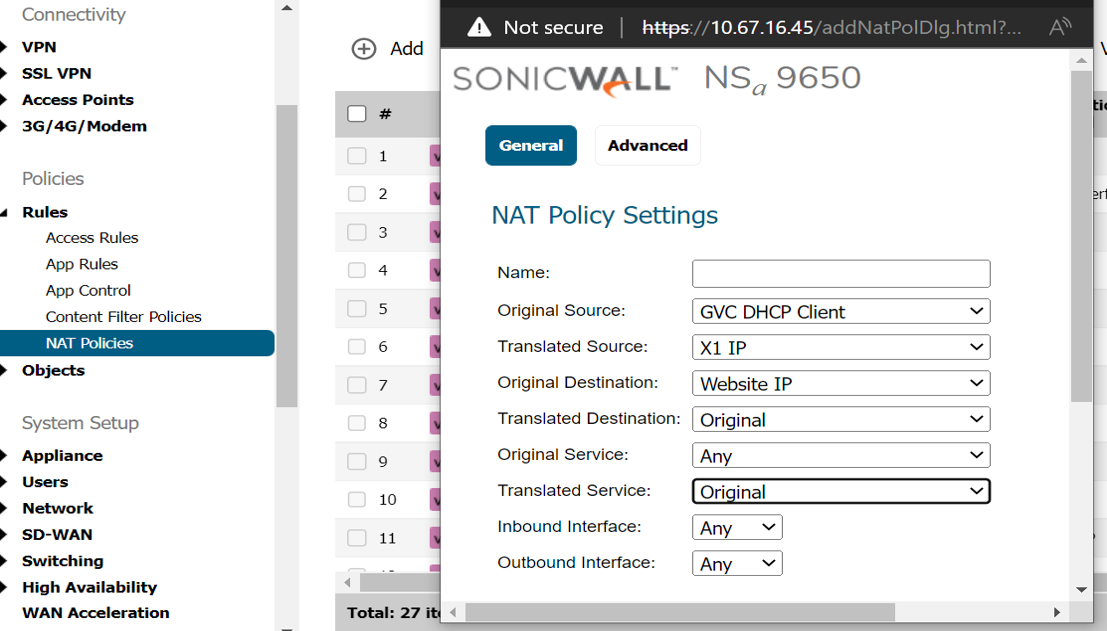The height and width of the screenshot is (631, 1107).
Task: Click the Read aloud icon in address bar
Action: [x=1060, y=27]
